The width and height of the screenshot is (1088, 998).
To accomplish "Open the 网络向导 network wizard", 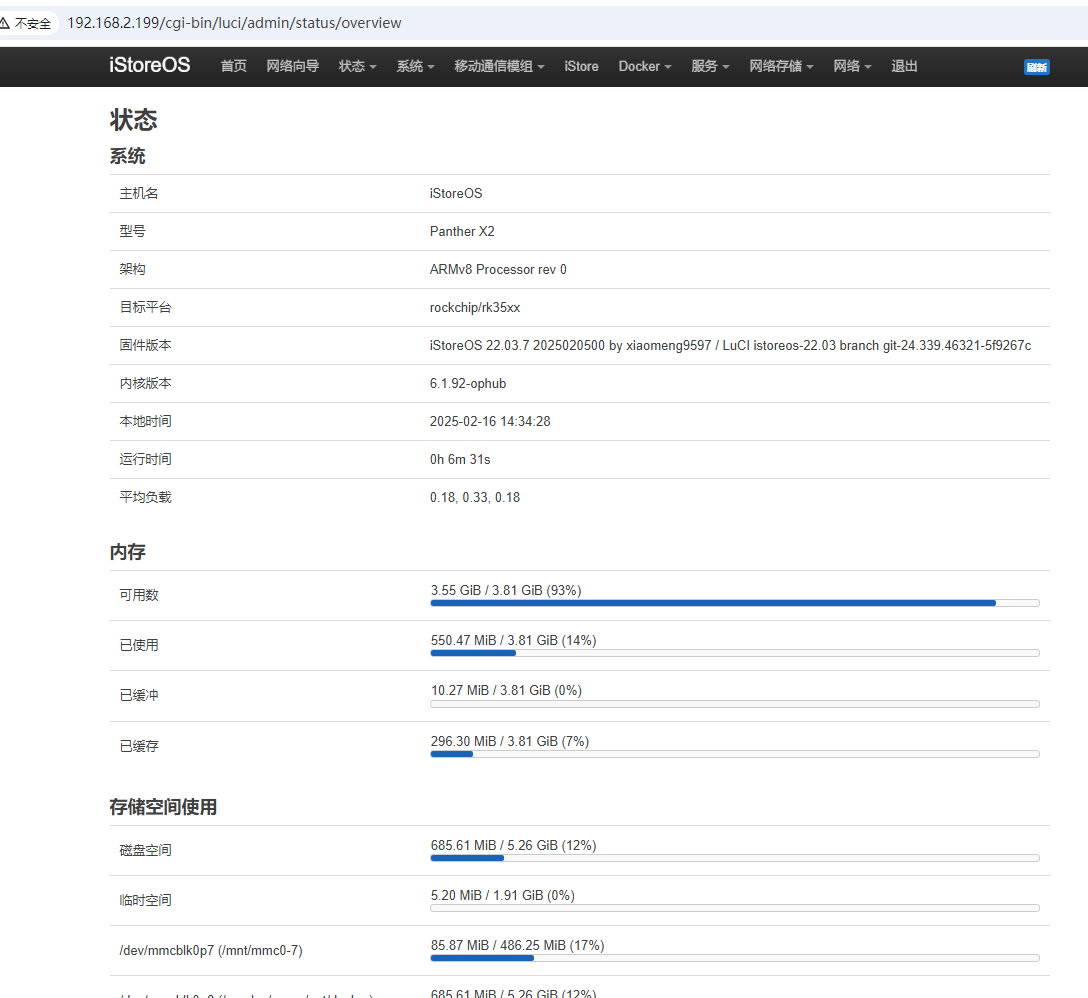I will point(292,66).
